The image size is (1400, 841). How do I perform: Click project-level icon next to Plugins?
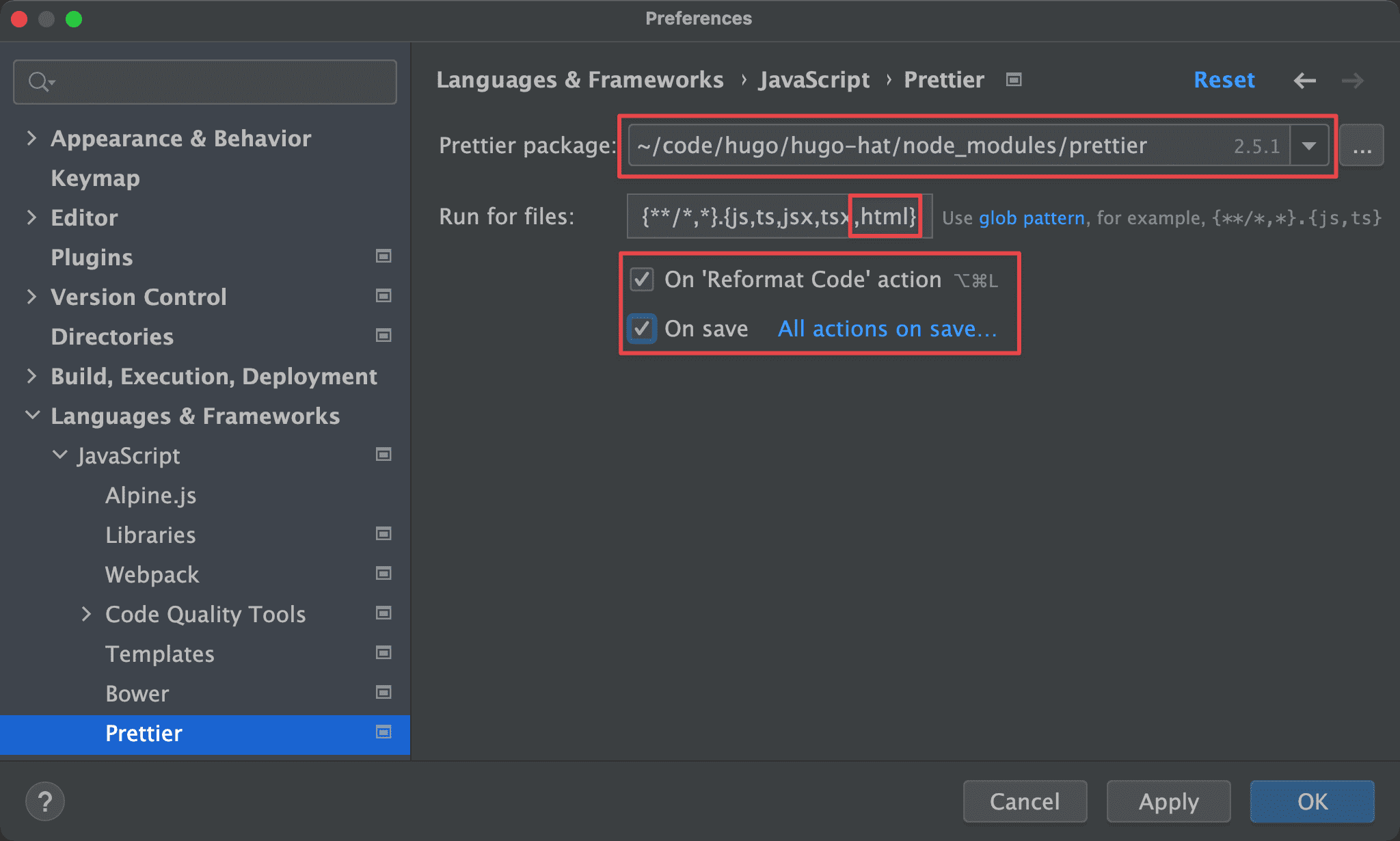[383, 256]
